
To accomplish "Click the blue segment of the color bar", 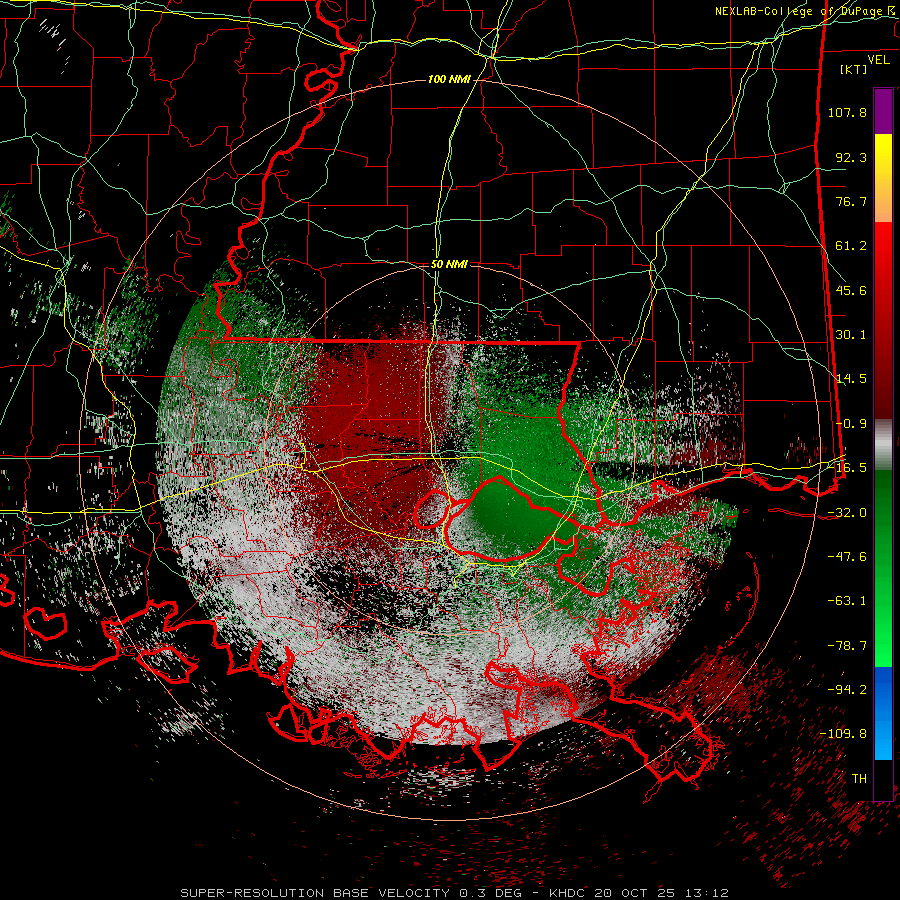I will 883,713.
